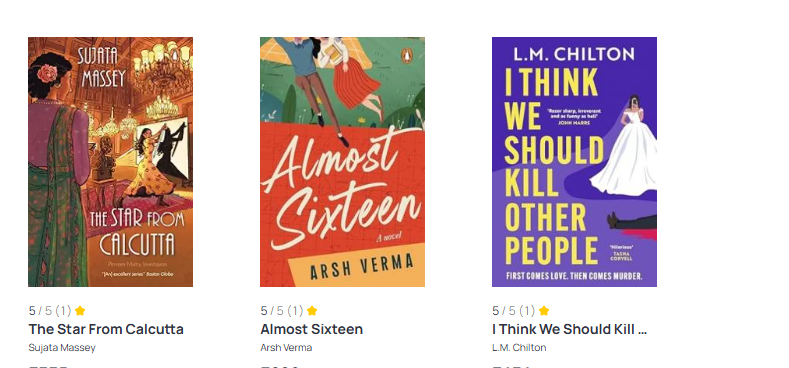The height and width of the screenshot is (368, 789).
Task: Open The Star From Calcutta book cover
Action: 110,162
